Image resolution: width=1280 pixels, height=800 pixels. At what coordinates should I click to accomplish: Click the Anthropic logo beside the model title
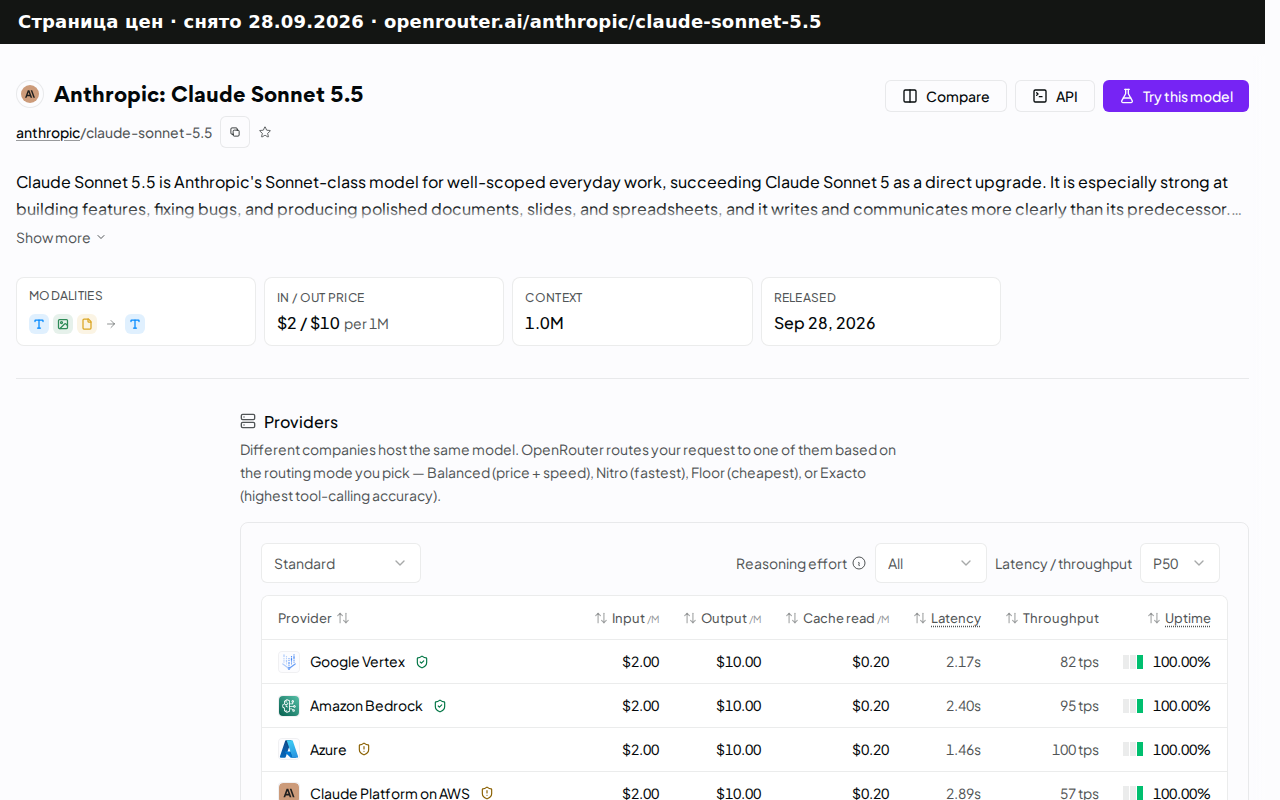point(30,94)
